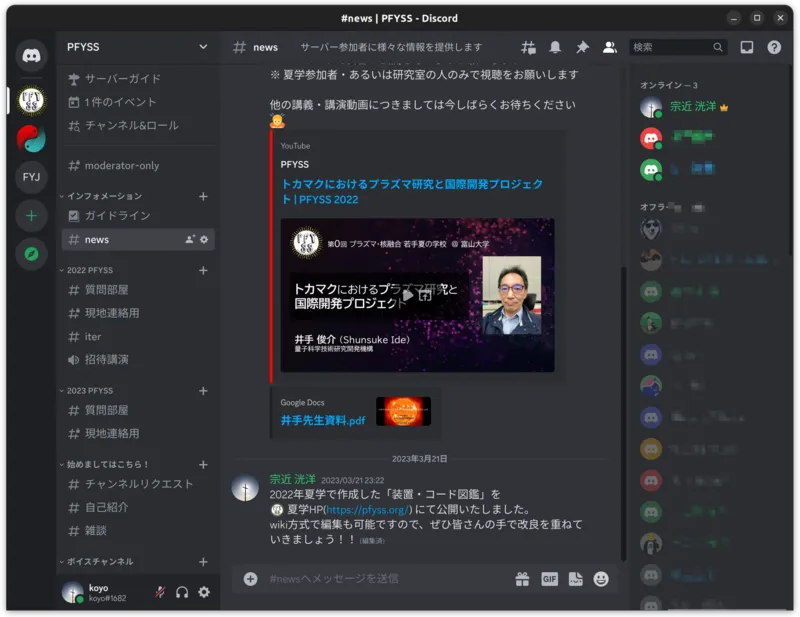This screenshot has width=800, height=617.
Task: Open the emoji picker in the message bar
Action: coord(601,578)
